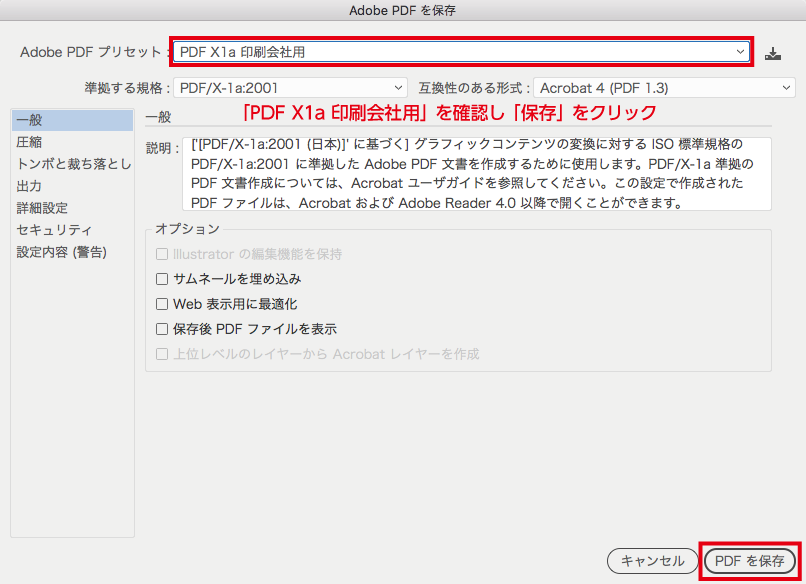806x584 pixels.
Task: Click inside the 説明 description text box
Action: [x=477, y=174]
